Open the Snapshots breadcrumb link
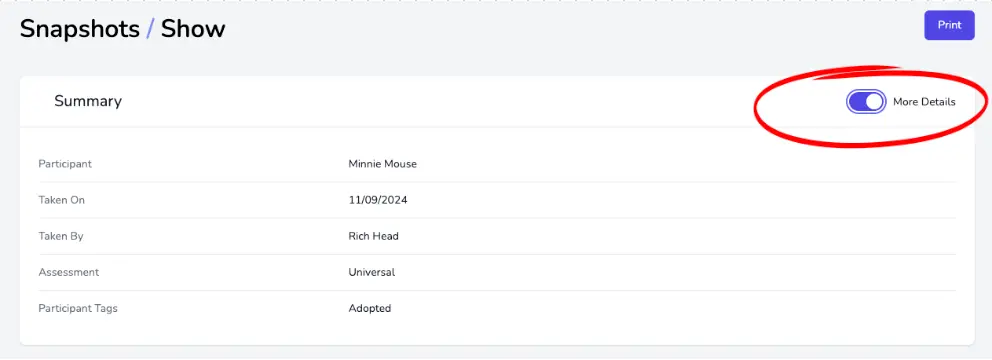This screenshot has height=360, width=992. tap(80, 29)
